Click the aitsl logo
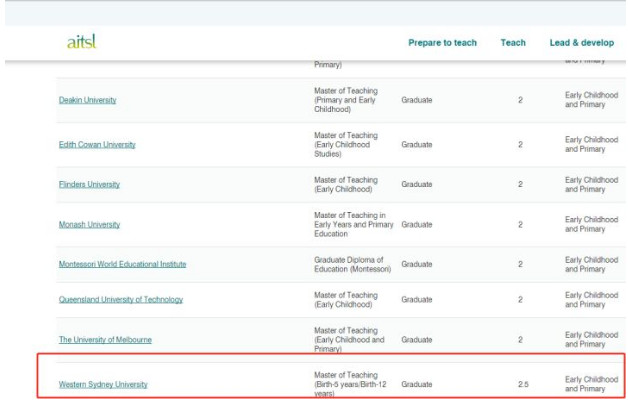 point(82,41)
